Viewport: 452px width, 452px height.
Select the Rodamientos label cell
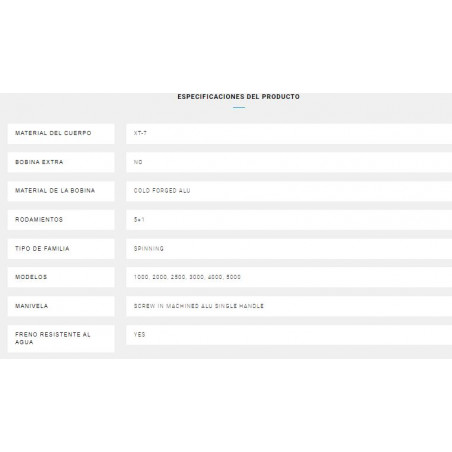(61, 220)
